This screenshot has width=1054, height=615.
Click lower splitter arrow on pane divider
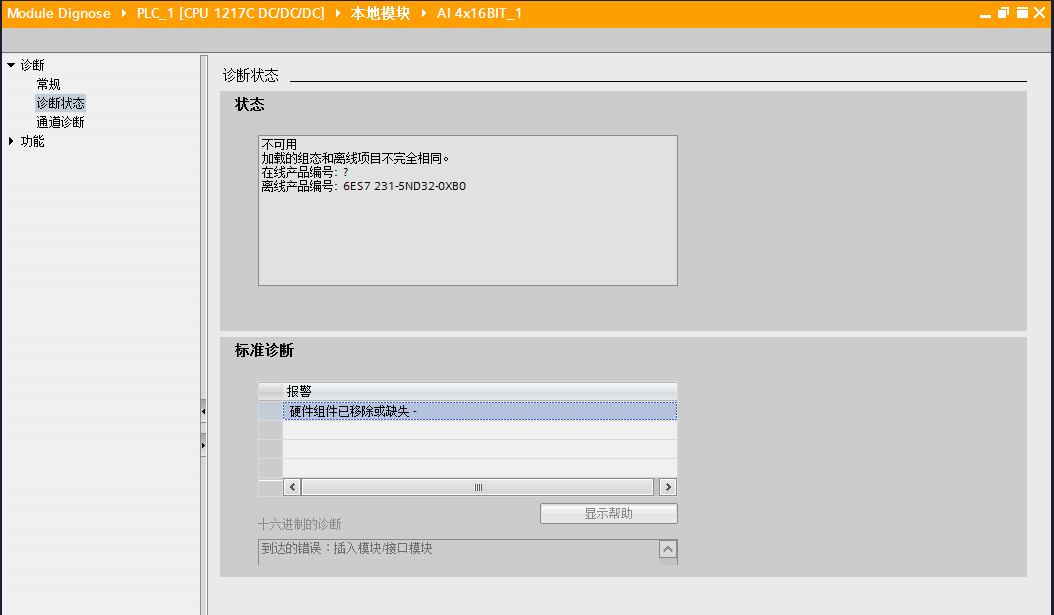(203, 445)
